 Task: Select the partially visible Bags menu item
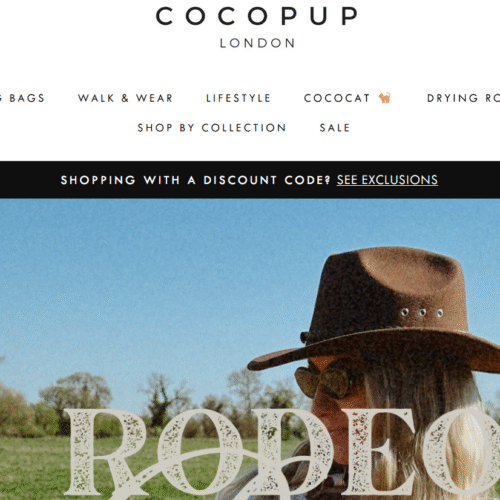click(x=22, y=98)
